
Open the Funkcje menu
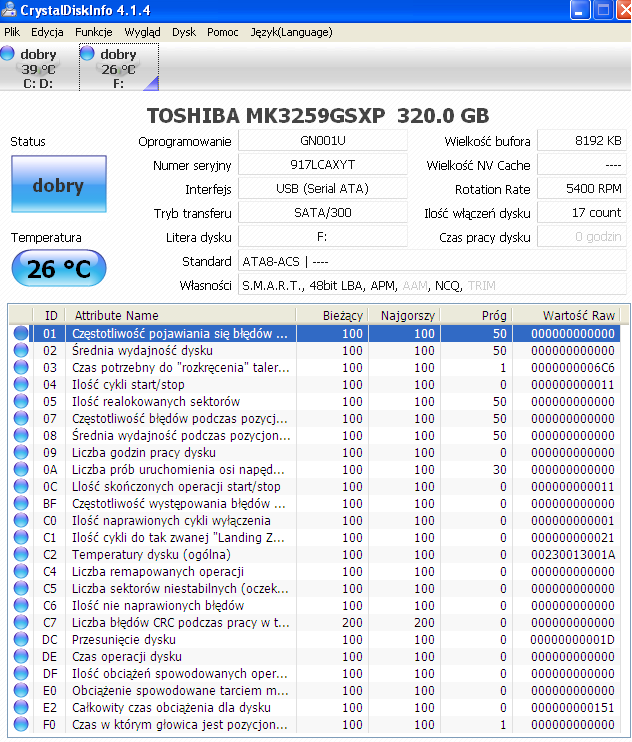94,32
